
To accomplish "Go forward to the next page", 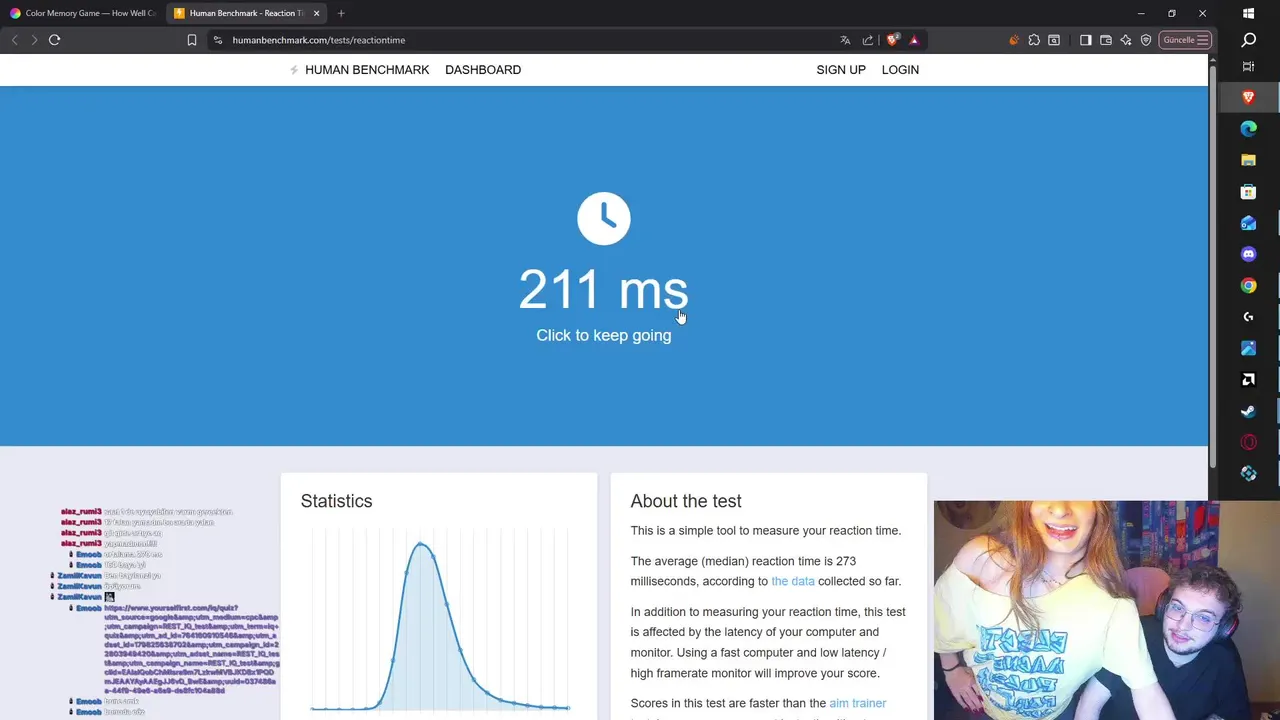I will coord(34,40).
